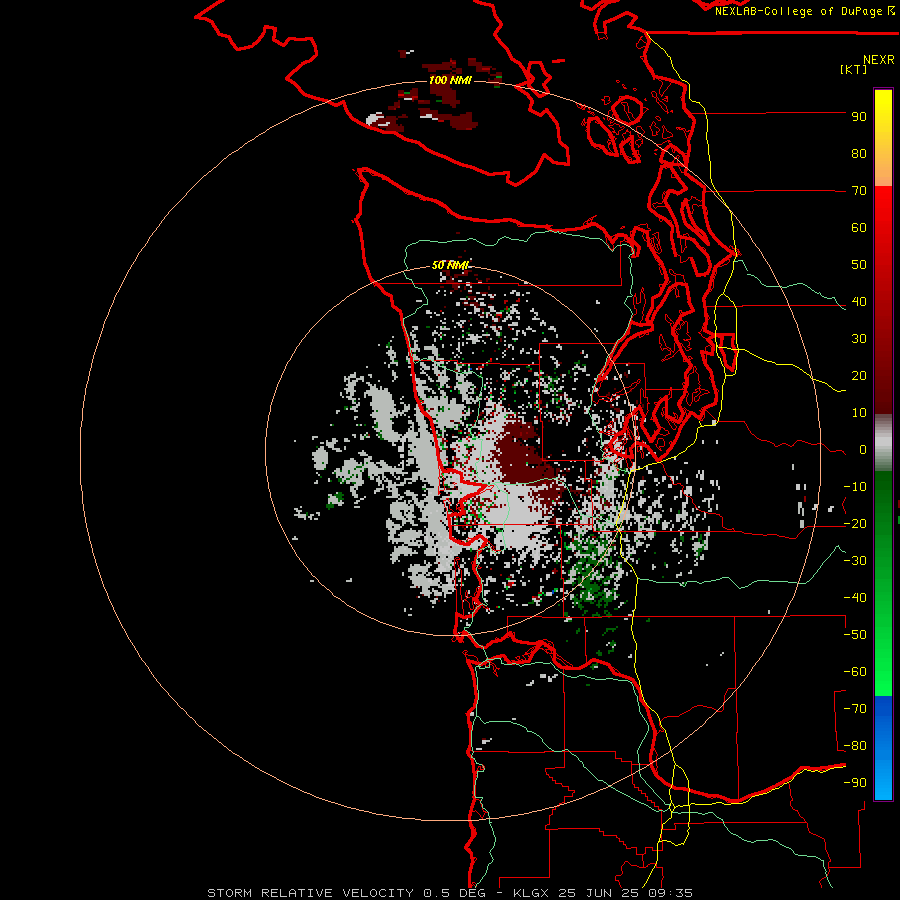This screenshot has width=900, height=900.
Task: Click the -20 value on velocity scale
Action: coord(855,524)
